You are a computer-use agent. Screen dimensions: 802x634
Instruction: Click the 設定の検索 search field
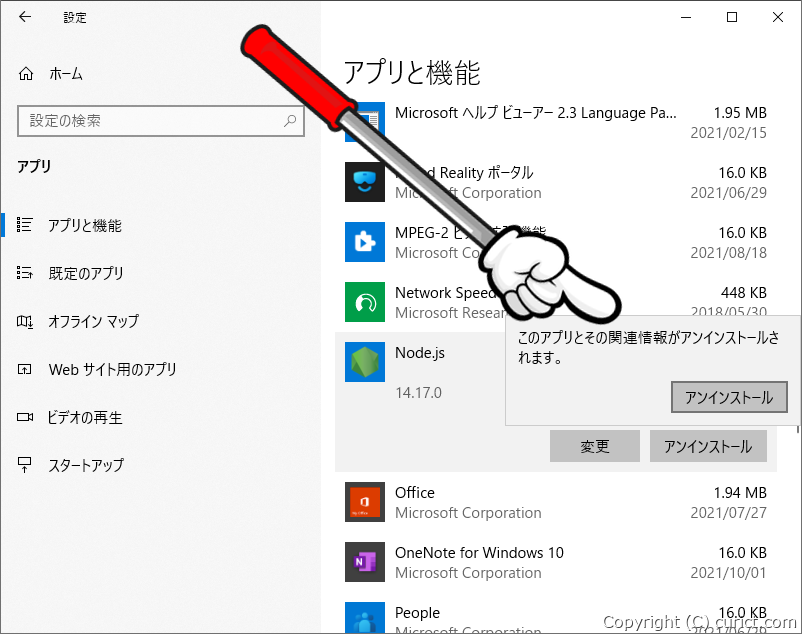161,121
